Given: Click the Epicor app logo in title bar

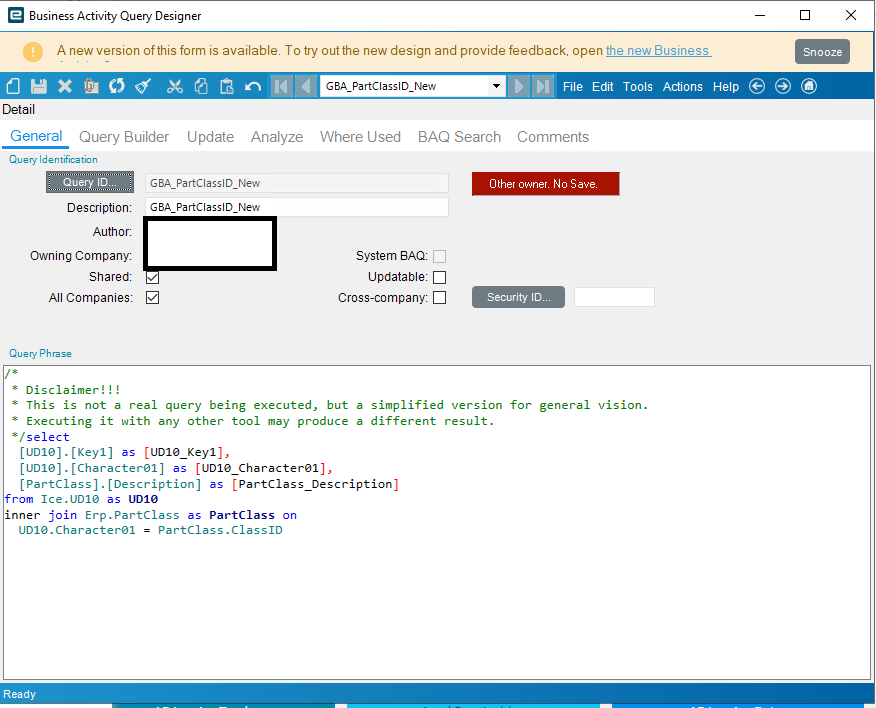Looking at the screenshot, I should point(16,15).
